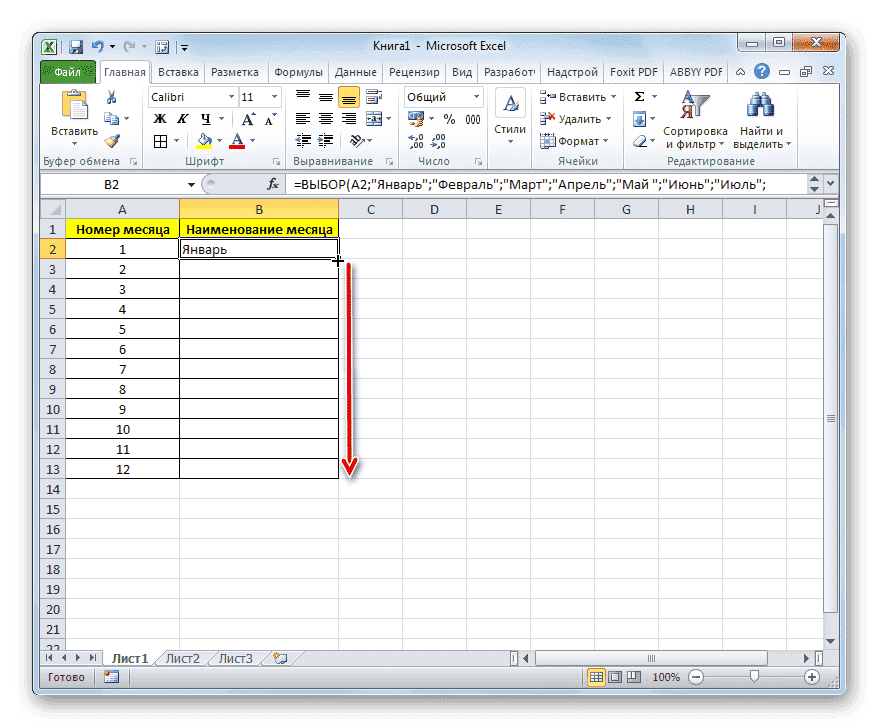The height and width of the screenshot is (728, 879).
Task: Click the AutoSum Σ icon
Action: (x=637, y=95)
